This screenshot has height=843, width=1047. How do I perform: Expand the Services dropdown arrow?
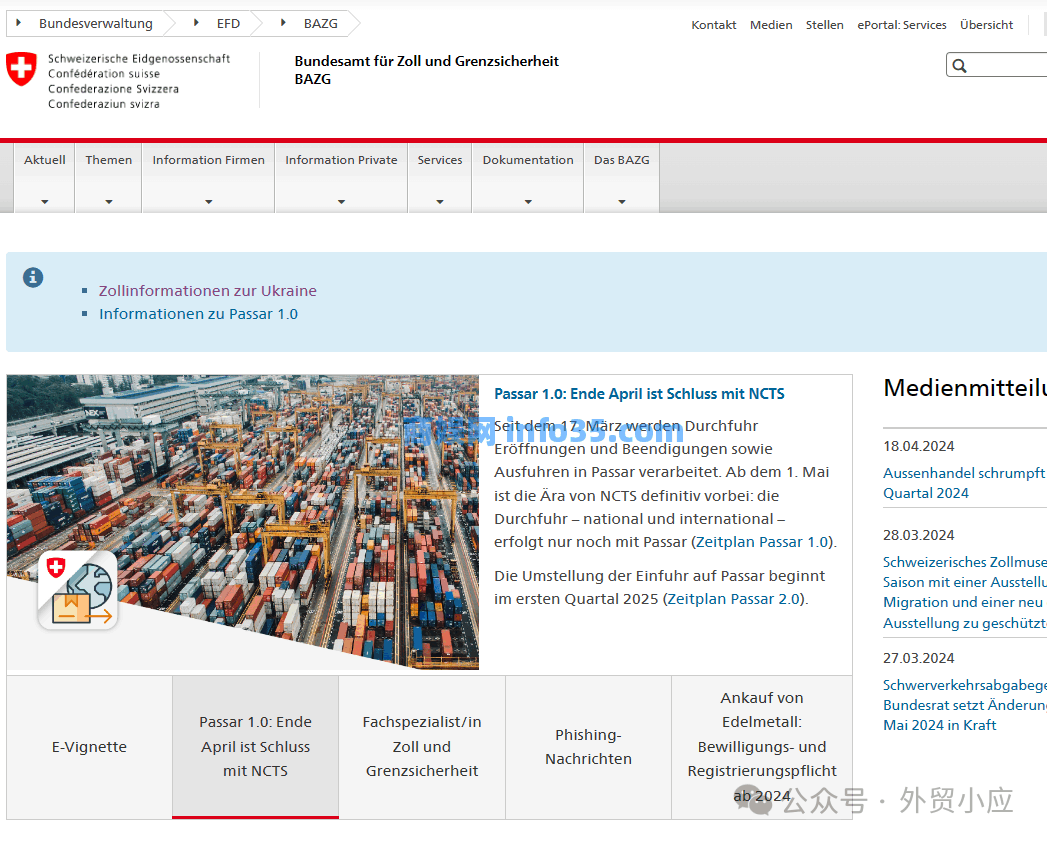tap(440, 201)
